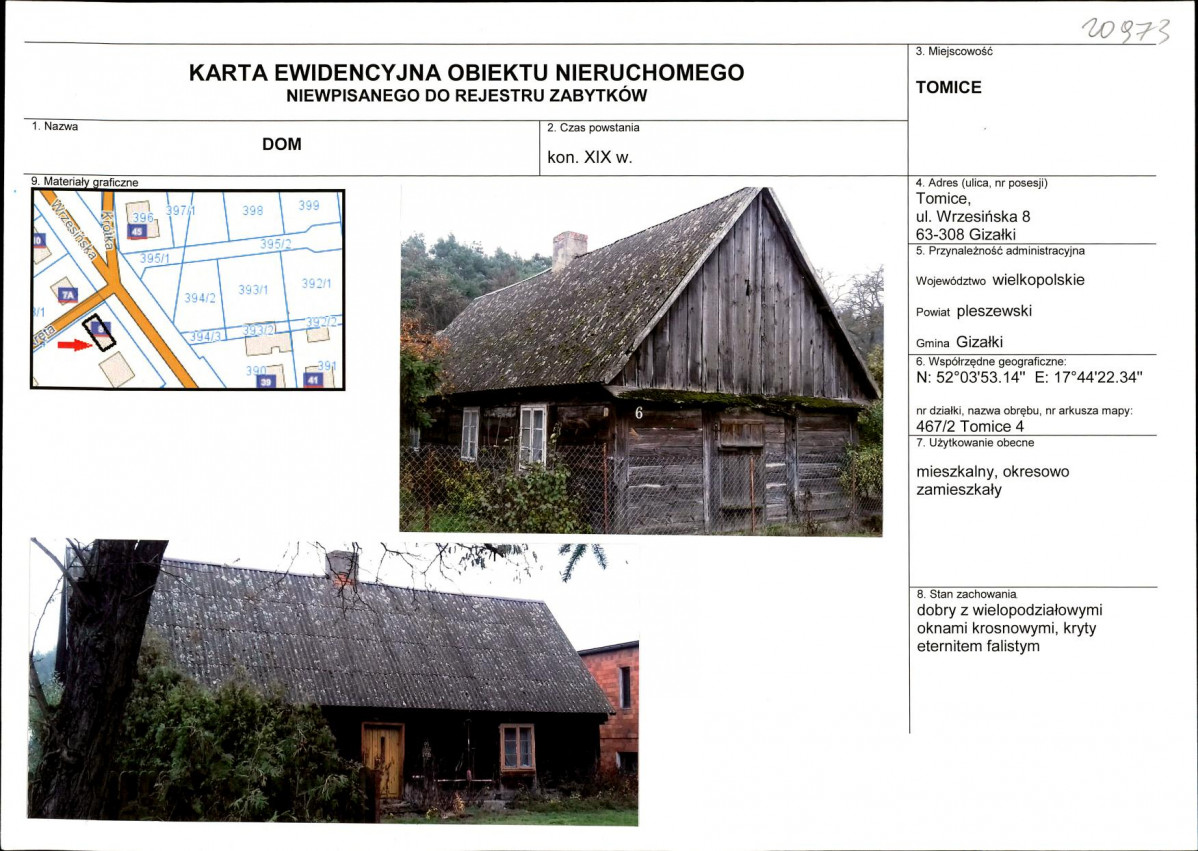
Task: Select the date value 'kon. XIX w.'
Action: 590,158
